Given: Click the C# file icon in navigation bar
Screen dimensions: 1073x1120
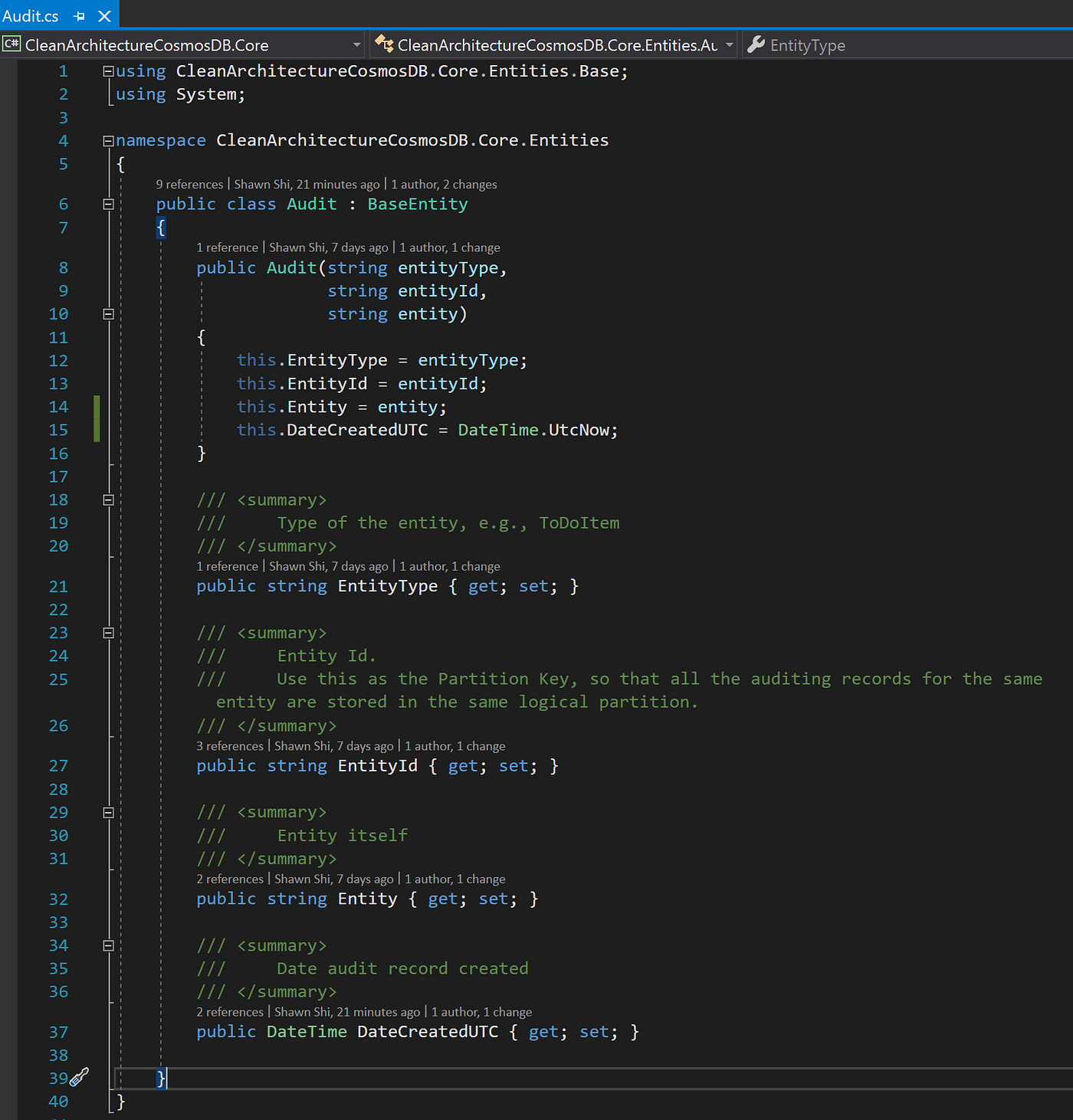Looking at the screenshot, I should [x=11, y=44].
